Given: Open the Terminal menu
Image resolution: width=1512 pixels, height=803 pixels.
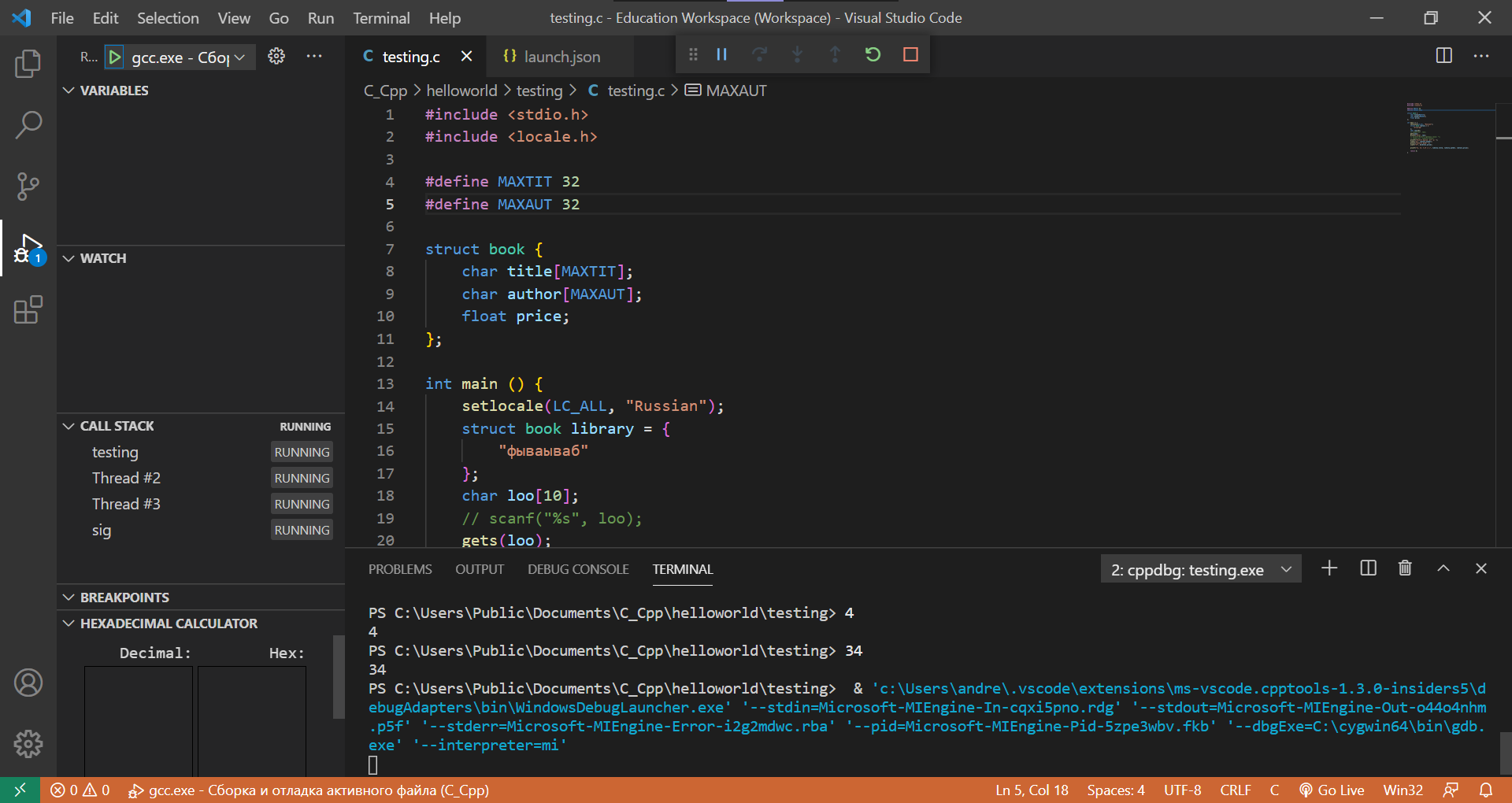Looking at the screenshot, I should point(381,17).
